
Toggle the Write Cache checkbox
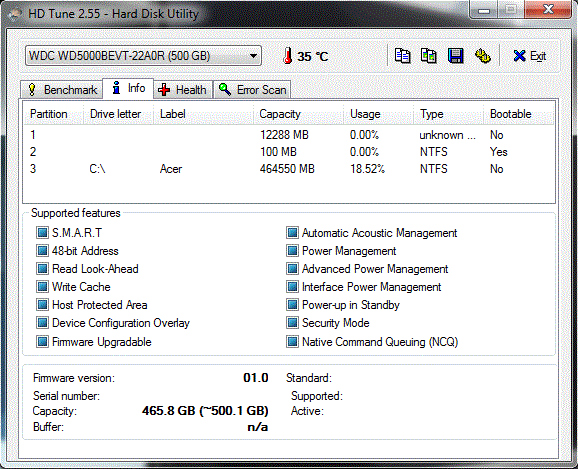tap(42, 286)
